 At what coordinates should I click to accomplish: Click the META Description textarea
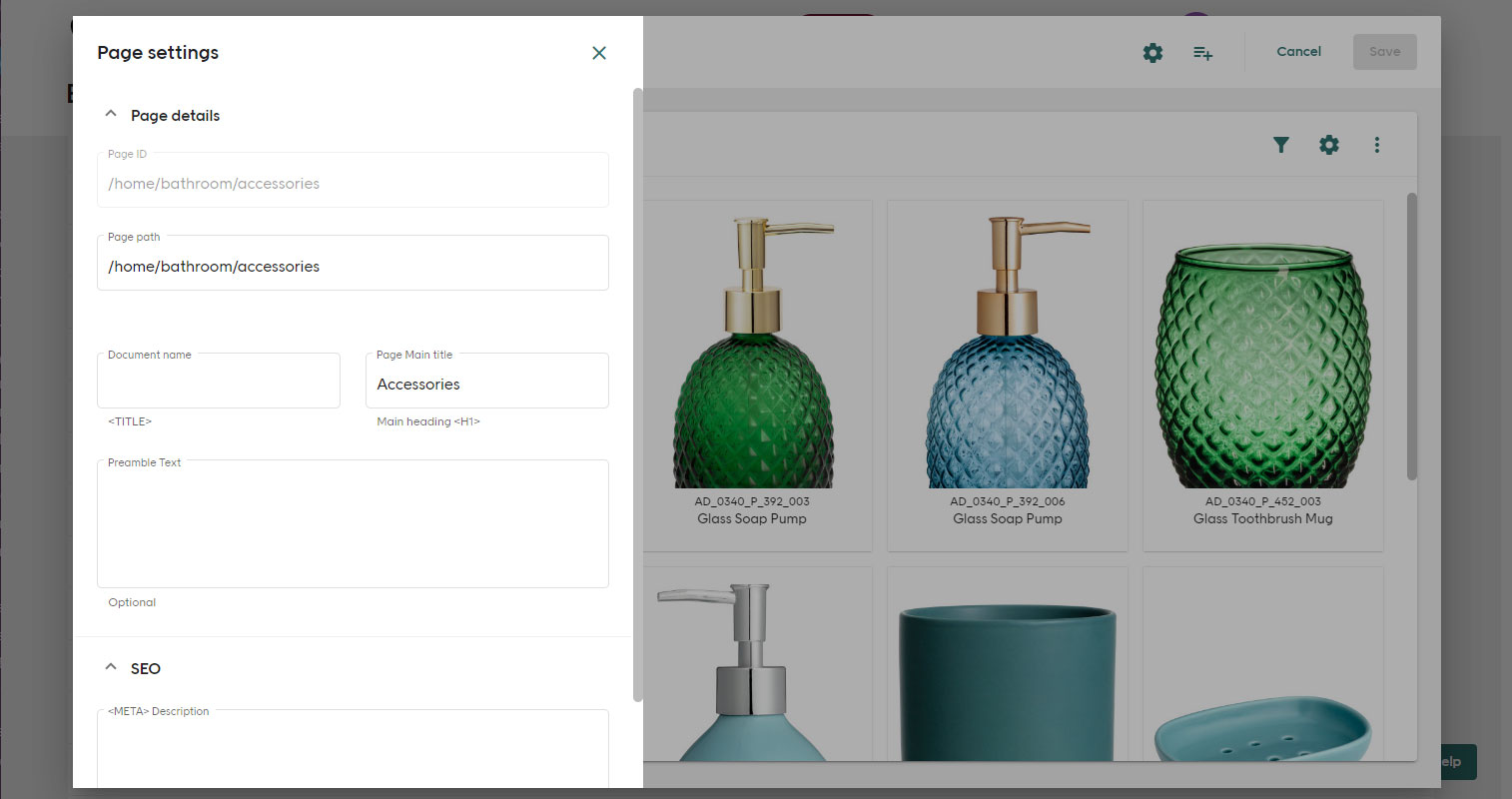pyautogui.click(x=353, y=749)
